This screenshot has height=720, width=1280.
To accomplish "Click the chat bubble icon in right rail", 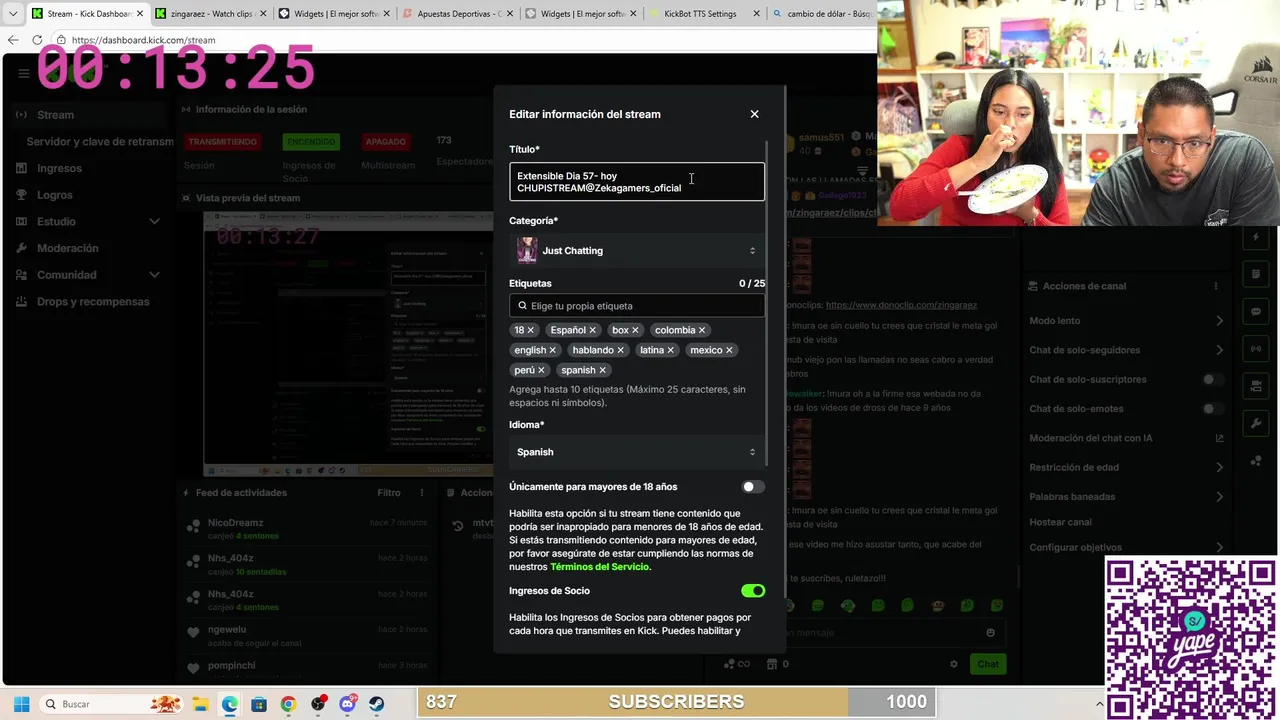I will (1256, 312).
